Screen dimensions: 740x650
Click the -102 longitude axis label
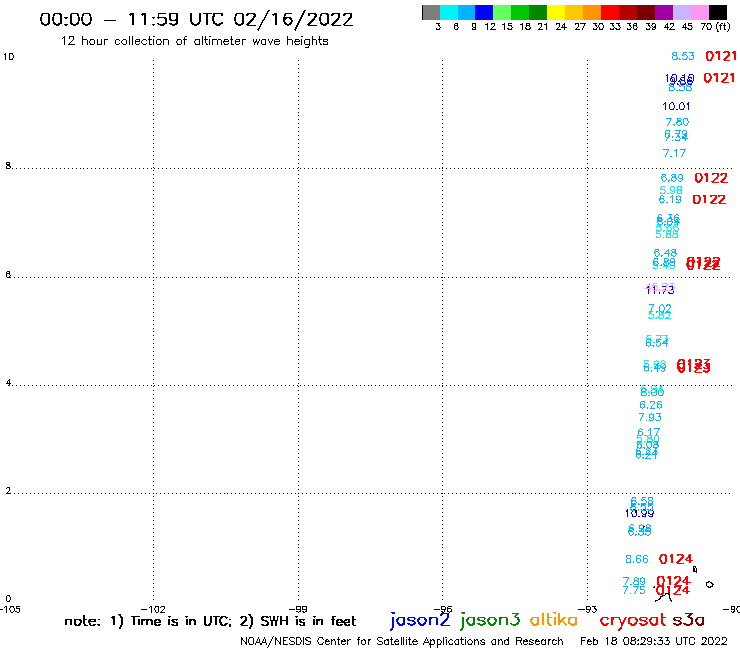coord(153,609)
